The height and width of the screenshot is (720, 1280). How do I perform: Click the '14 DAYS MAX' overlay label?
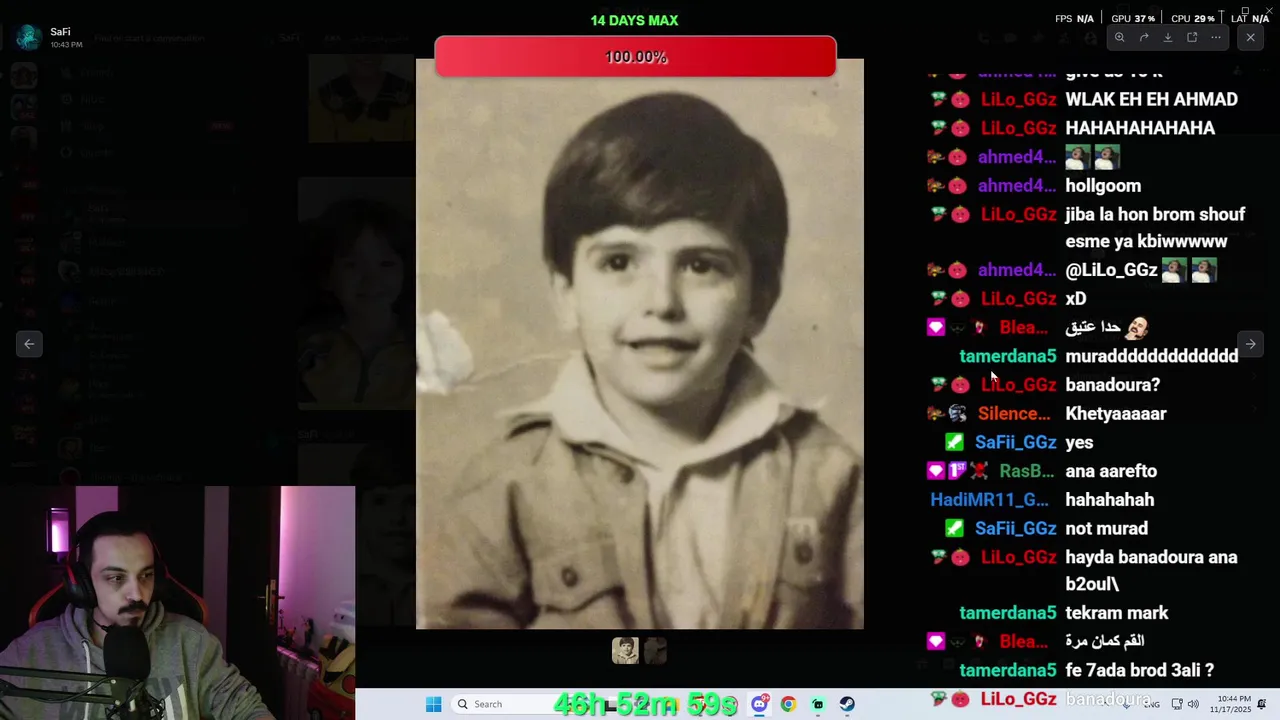[634, 20]
